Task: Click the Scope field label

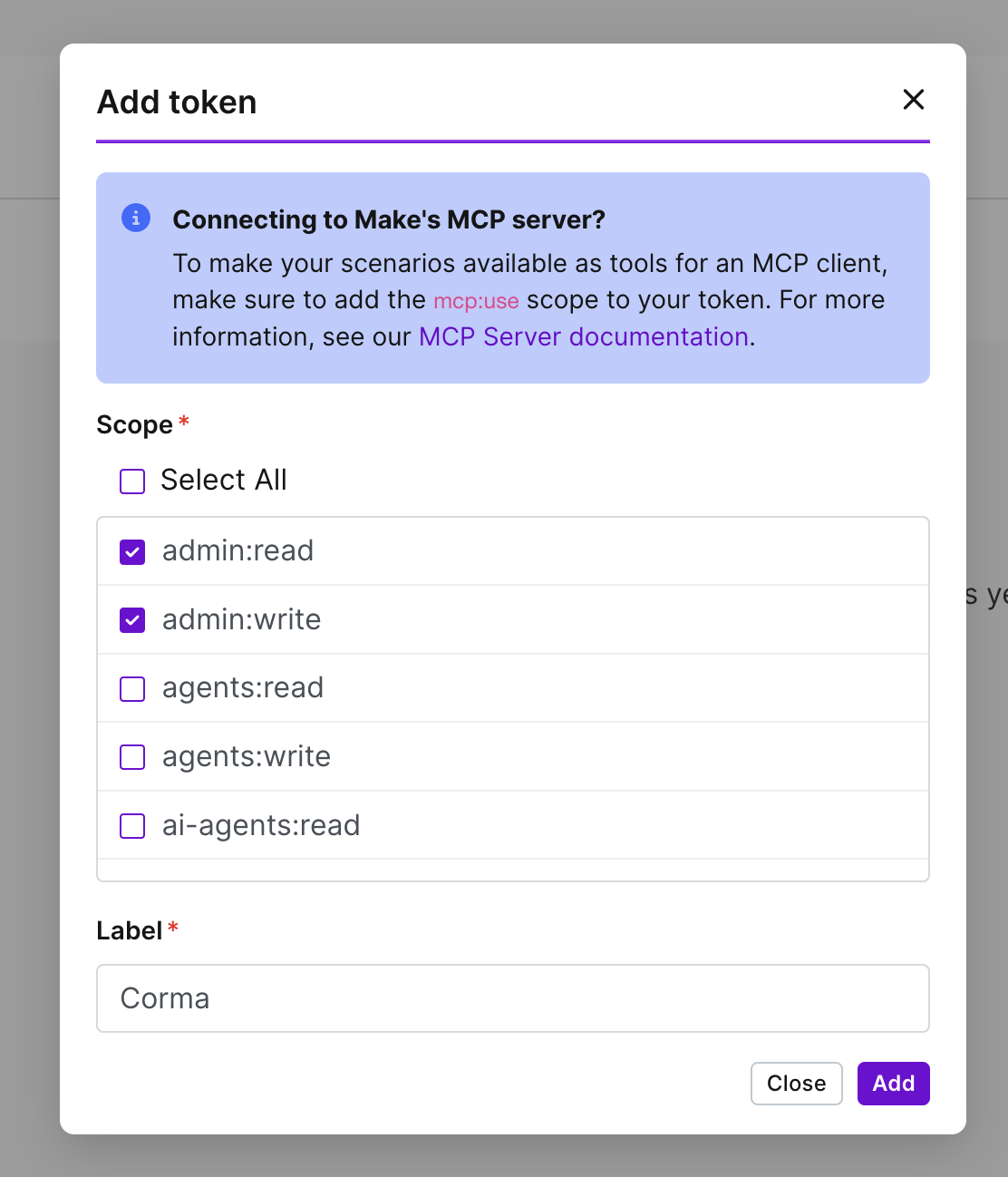Action: tap(134, 424)
